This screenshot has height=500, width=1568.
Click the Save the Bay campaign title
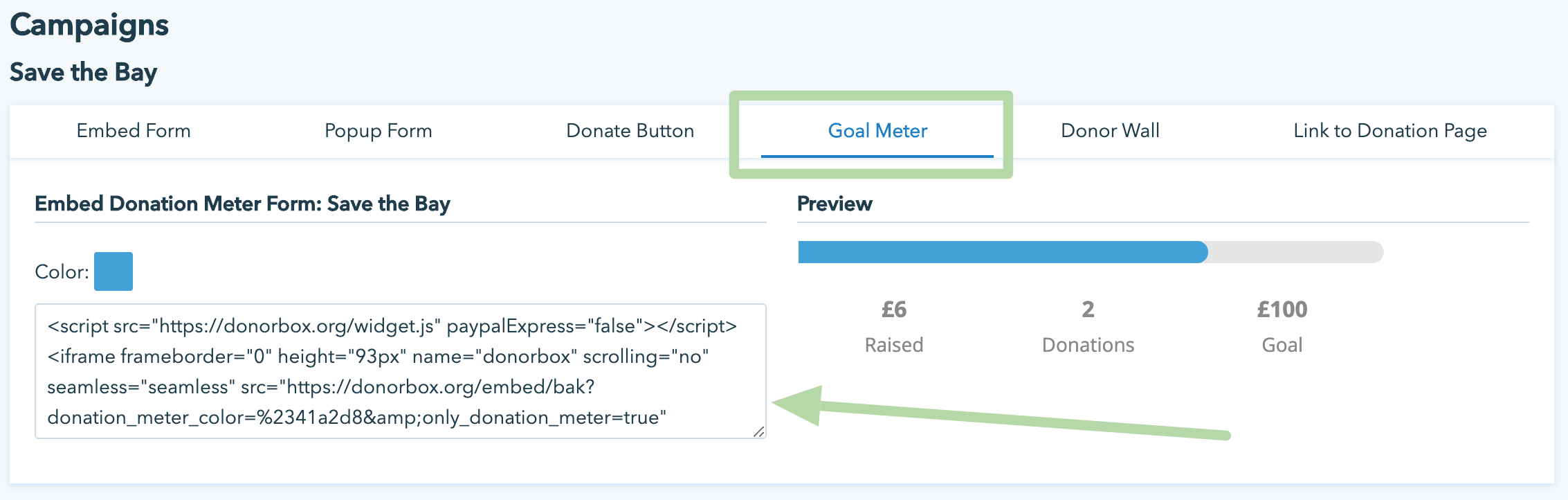click(x=84, y=73)
